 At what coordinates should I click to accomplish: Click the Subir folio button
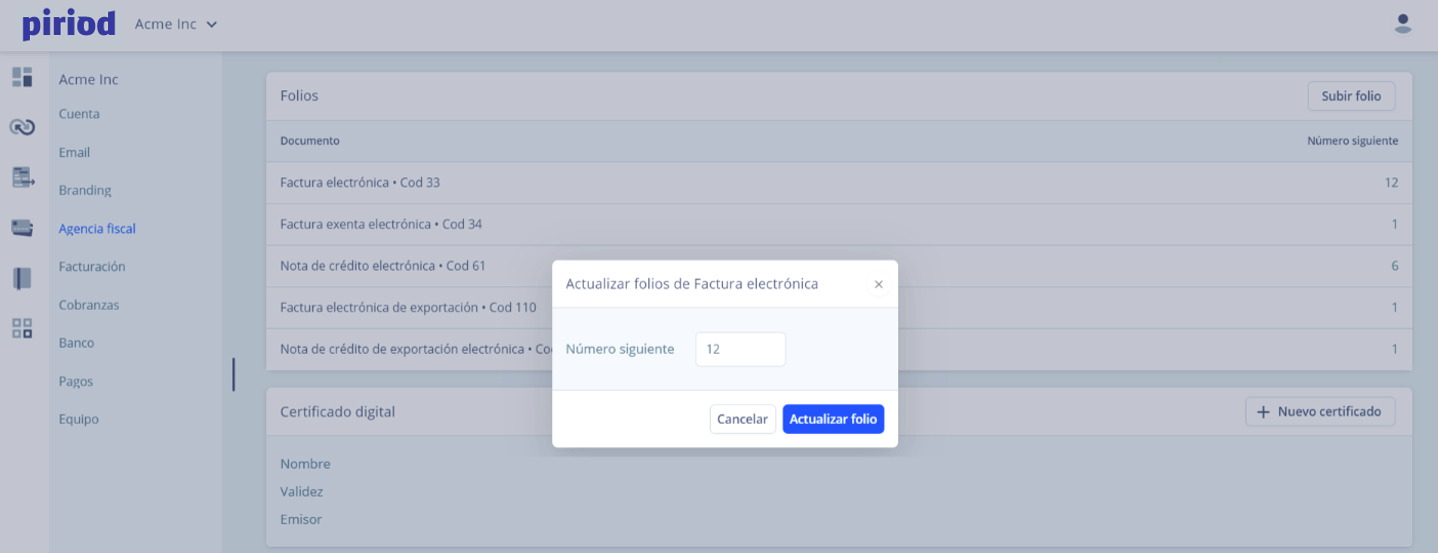click(1351, 96)
